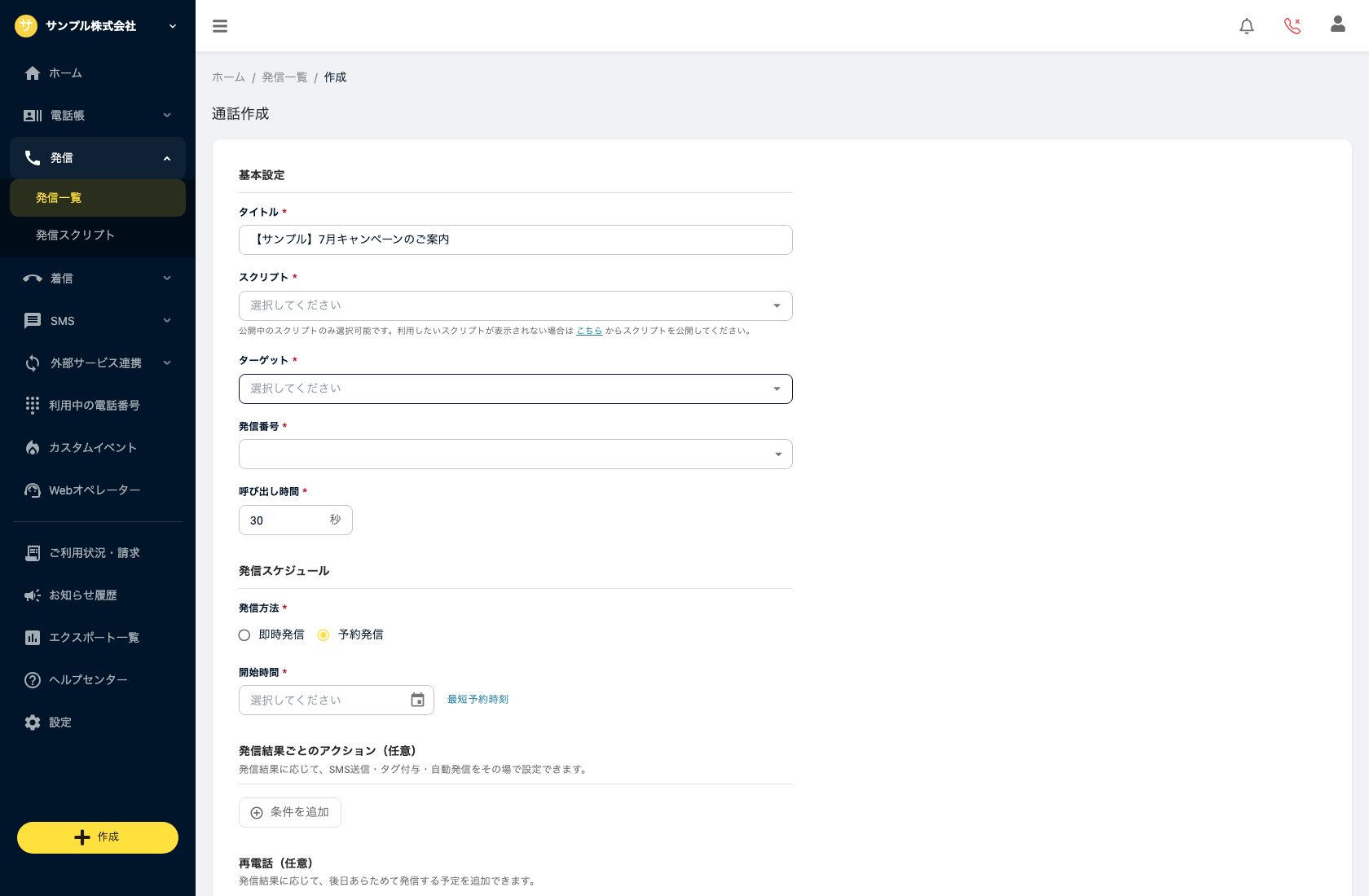The width and height of the screenshot is (1369, 896).
Task: Click ホーム in the breadcrumb
Action: (x=228, y=77)
